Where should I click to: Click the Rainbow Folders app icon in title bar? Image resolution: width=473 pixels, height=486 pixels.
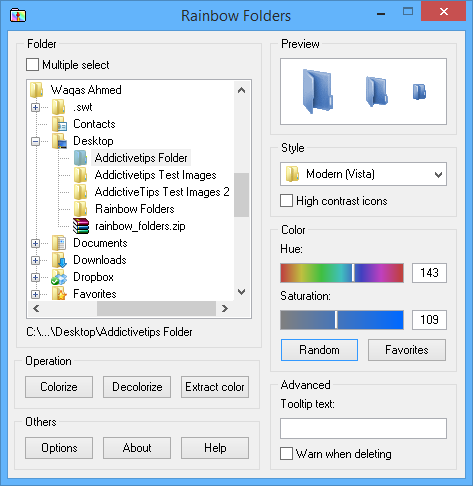18,15
